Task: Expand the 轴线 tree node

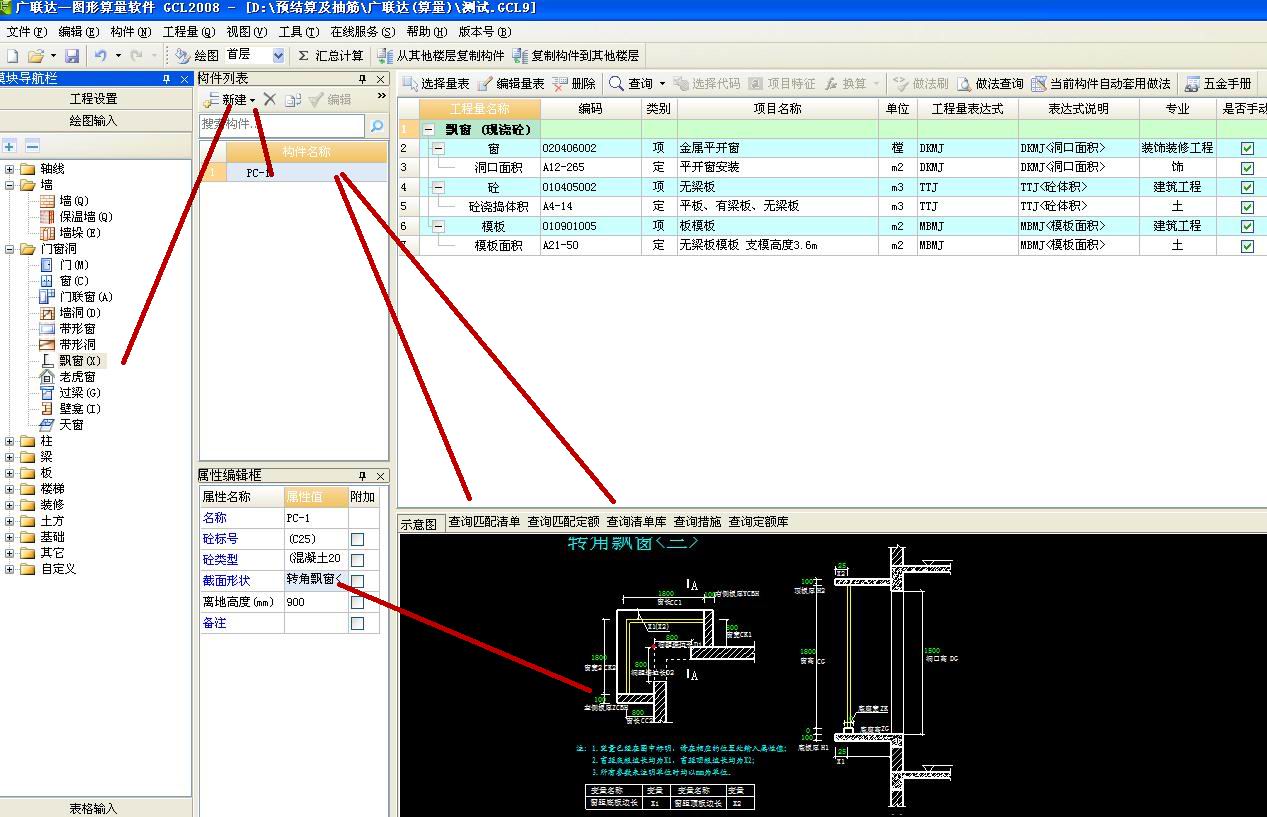Action: pos(10,169)
